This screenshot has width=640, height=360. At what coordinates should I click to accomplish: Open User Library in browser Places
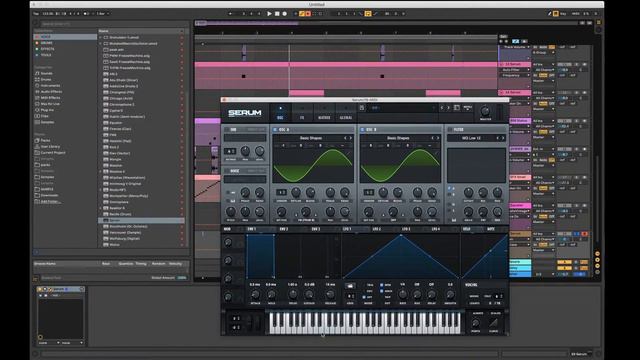50,147
